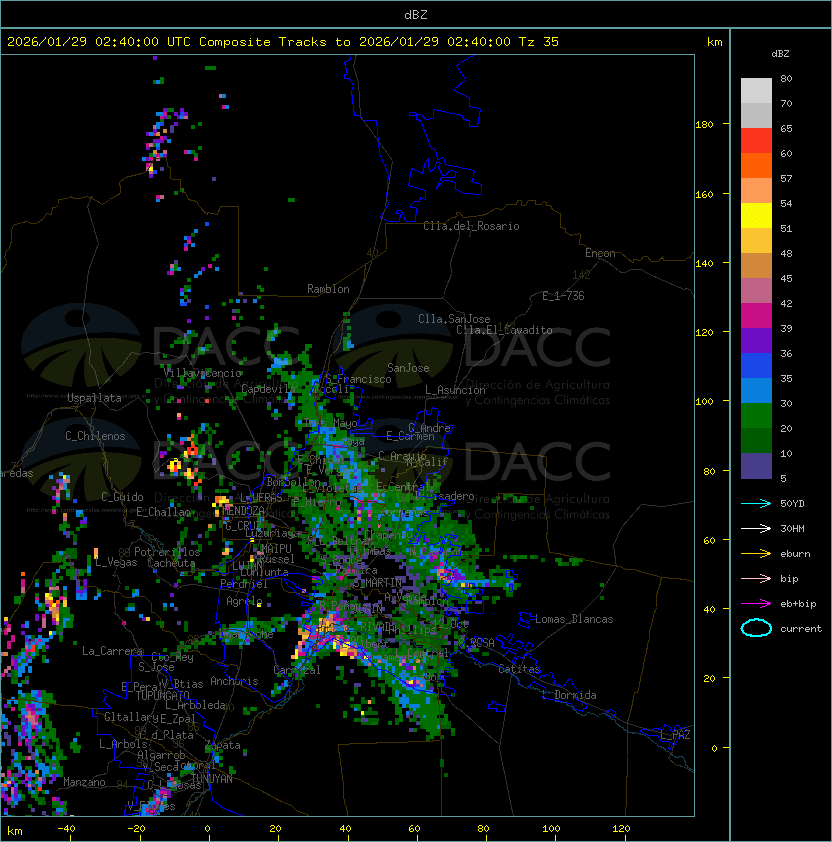The height and width of the screenshot is (842, 832).
Task: Click the 'L_Vegas' label
Action: click(116, 562)
